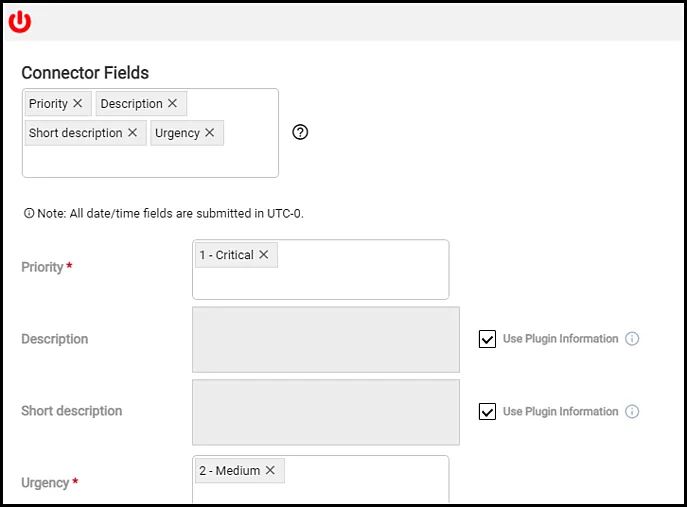Click the Connector Fields heading
The width and height of the screenshot is (687, 507).
[x=85, y=73]
